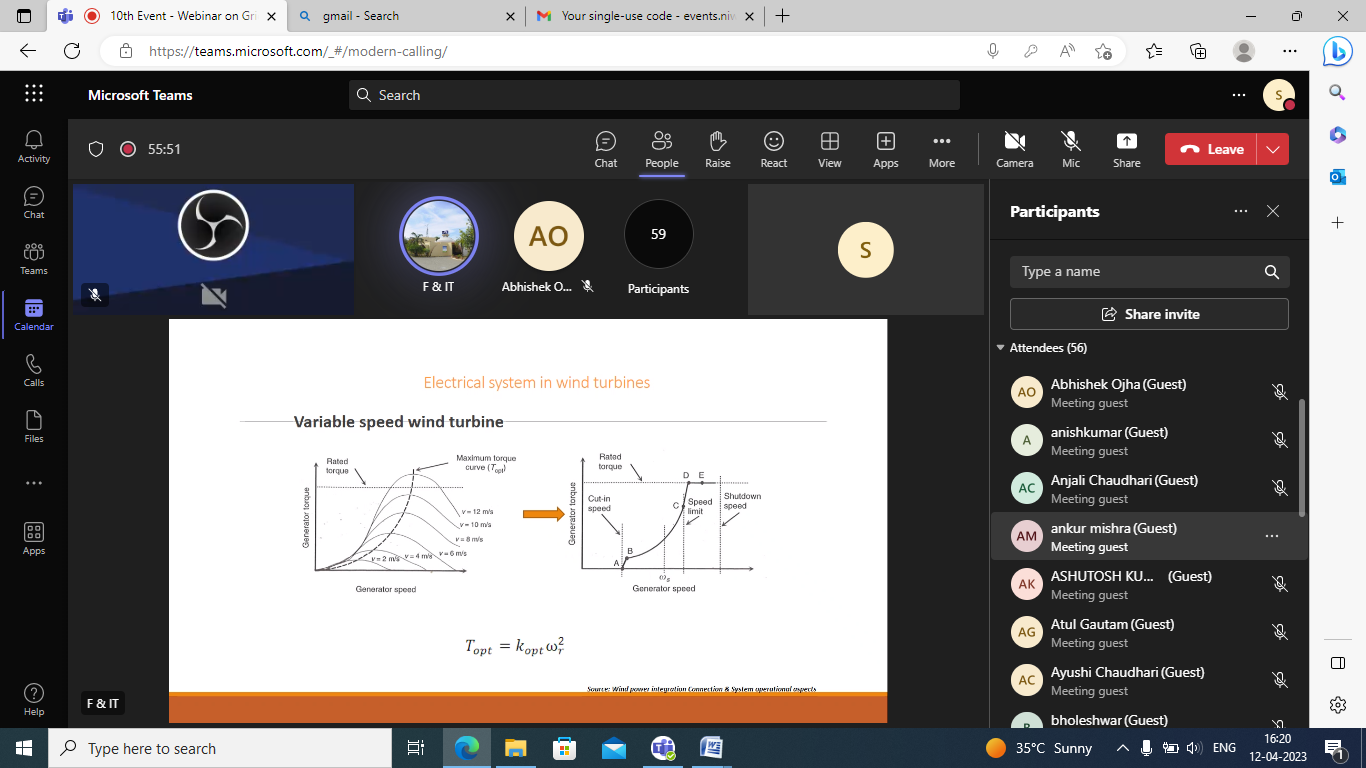The width and height of the screenshot is (1366, 768).
Task: Click the Share screen icon
Action: click(x=1126, y=149)
